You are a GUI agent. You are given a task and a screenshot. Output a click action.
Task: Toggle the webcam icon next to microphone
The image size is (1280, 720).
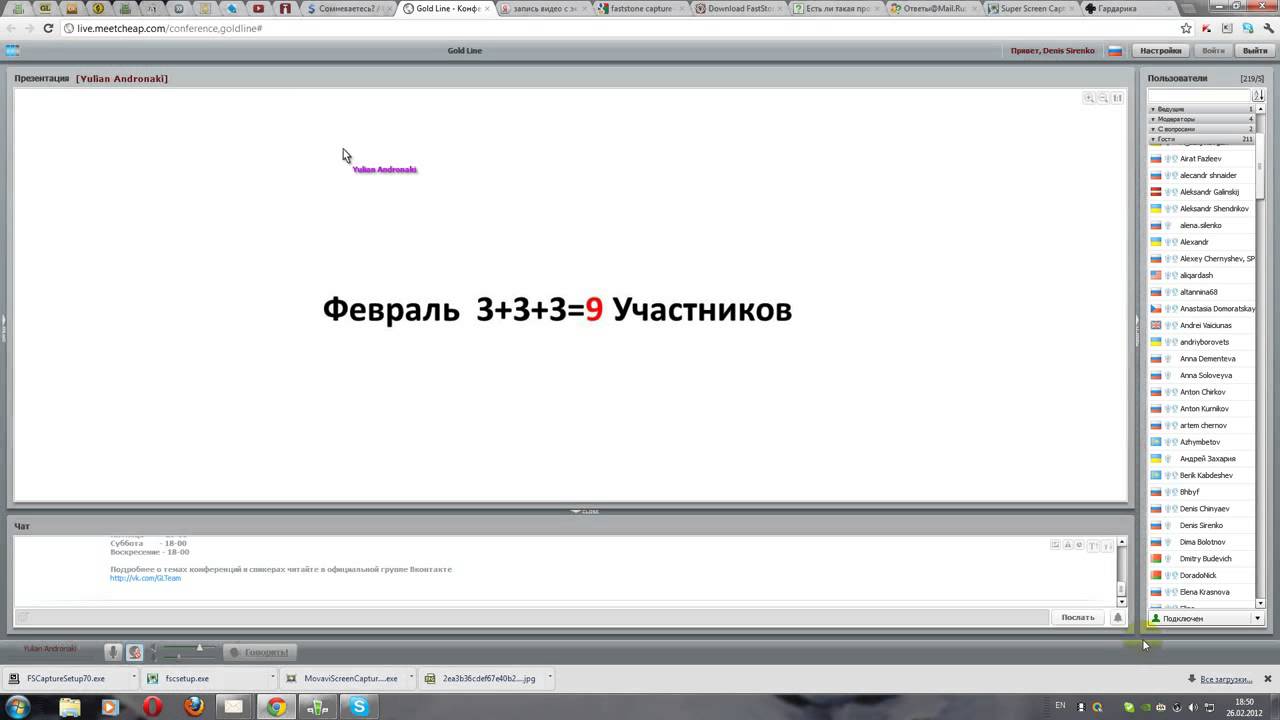click(x=134, y=652)
